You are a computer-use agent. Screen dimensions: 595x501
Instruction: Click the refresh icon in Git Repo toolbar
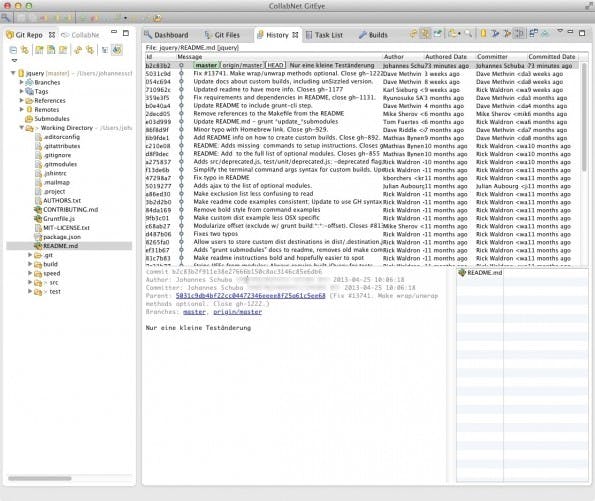point(78,50)
